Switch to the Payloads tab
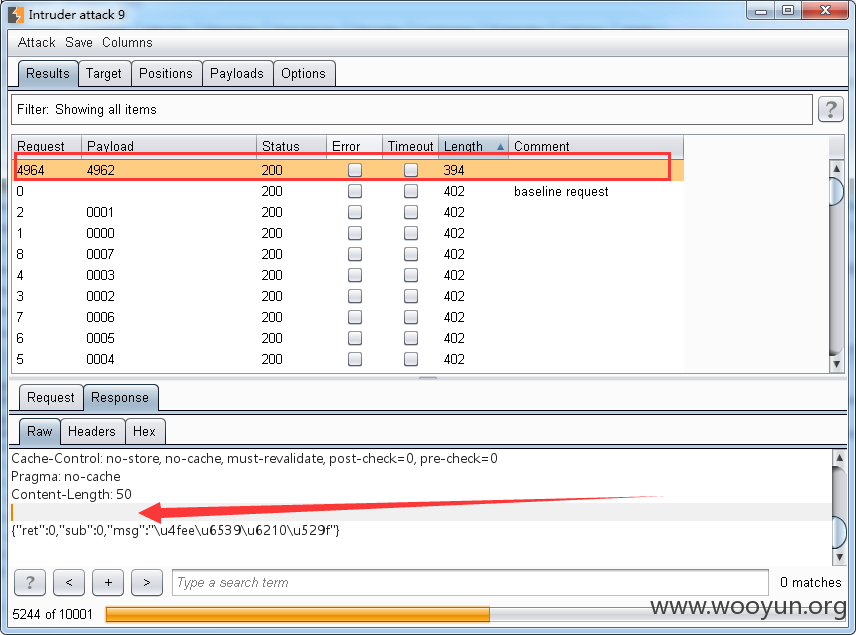856x635 pixels. pos(237,73)
